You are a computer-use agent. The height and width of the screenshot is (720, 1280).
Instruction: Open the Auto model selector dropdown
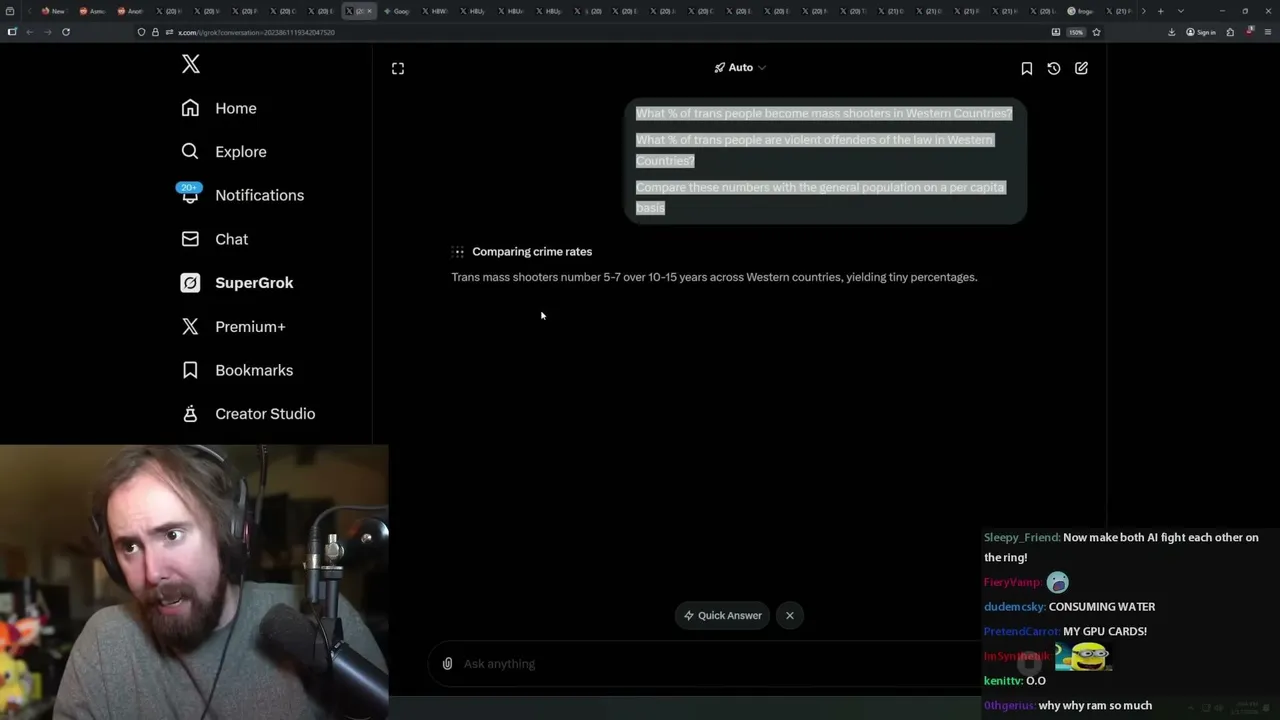coord(740,68)
